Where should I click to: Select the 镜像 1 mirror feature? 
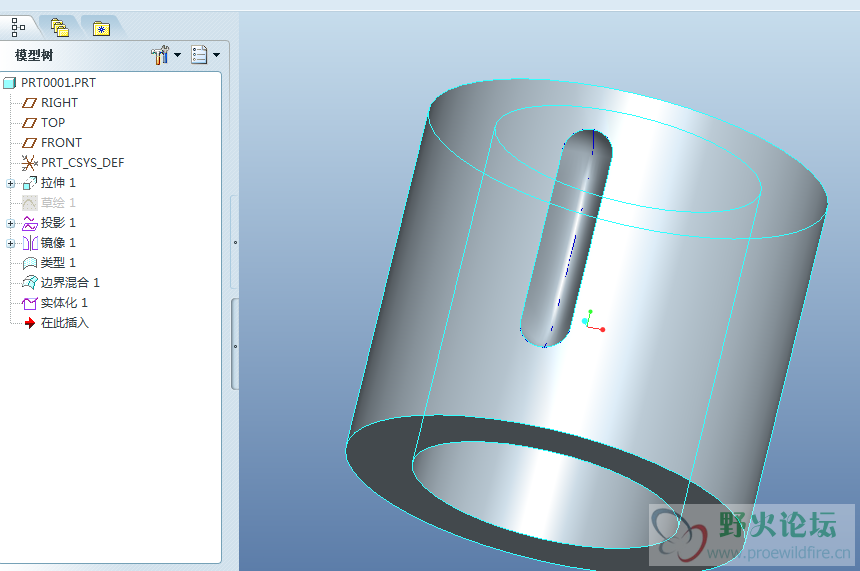pos(58,243)
